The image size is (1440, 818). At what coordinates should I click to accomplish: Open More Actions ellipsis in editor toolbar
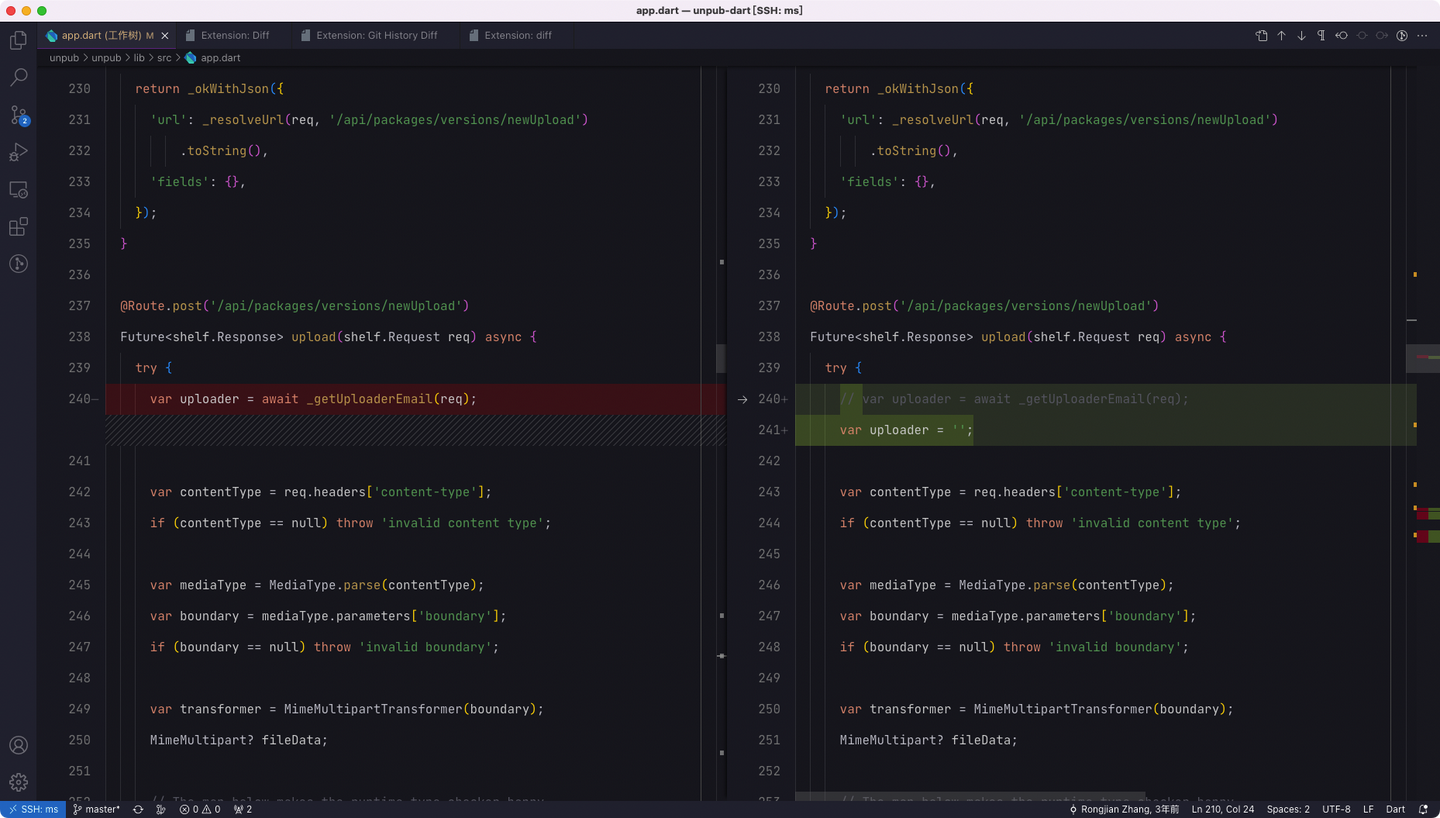click(1422, 36)
